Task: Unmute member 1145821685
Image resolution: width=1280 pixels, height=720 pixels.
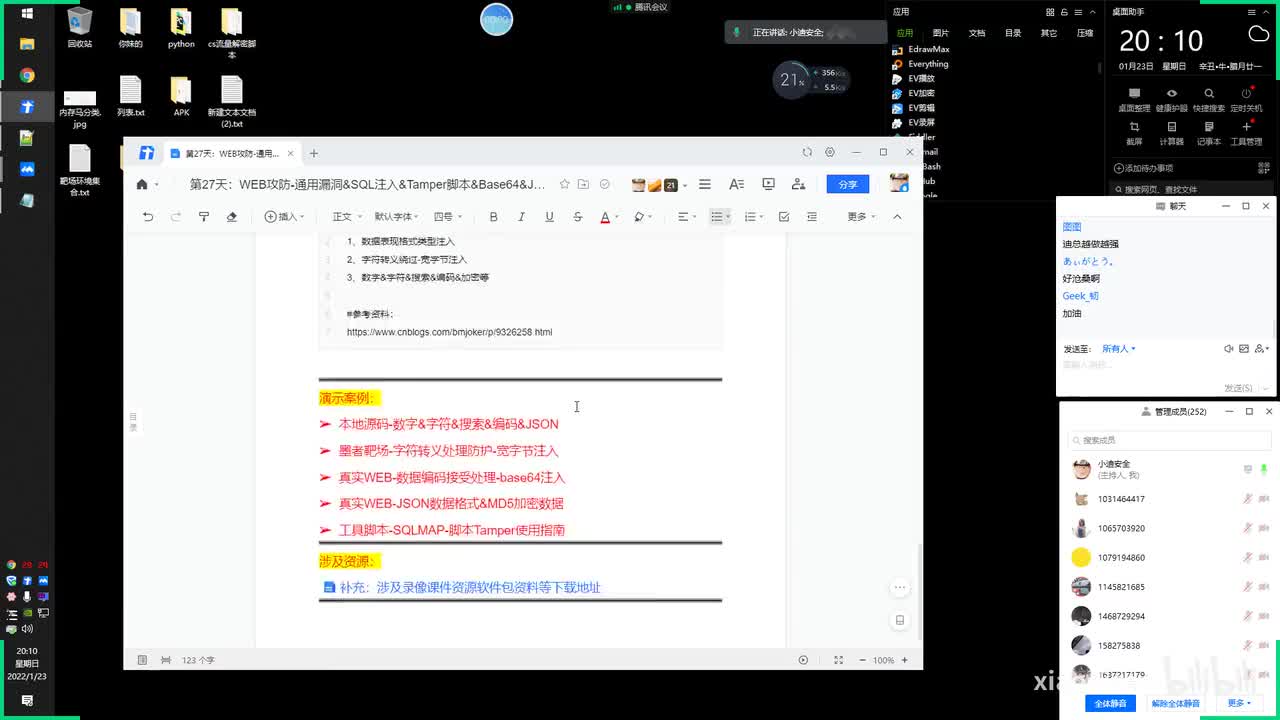Action: click(x=1248, y=587)
